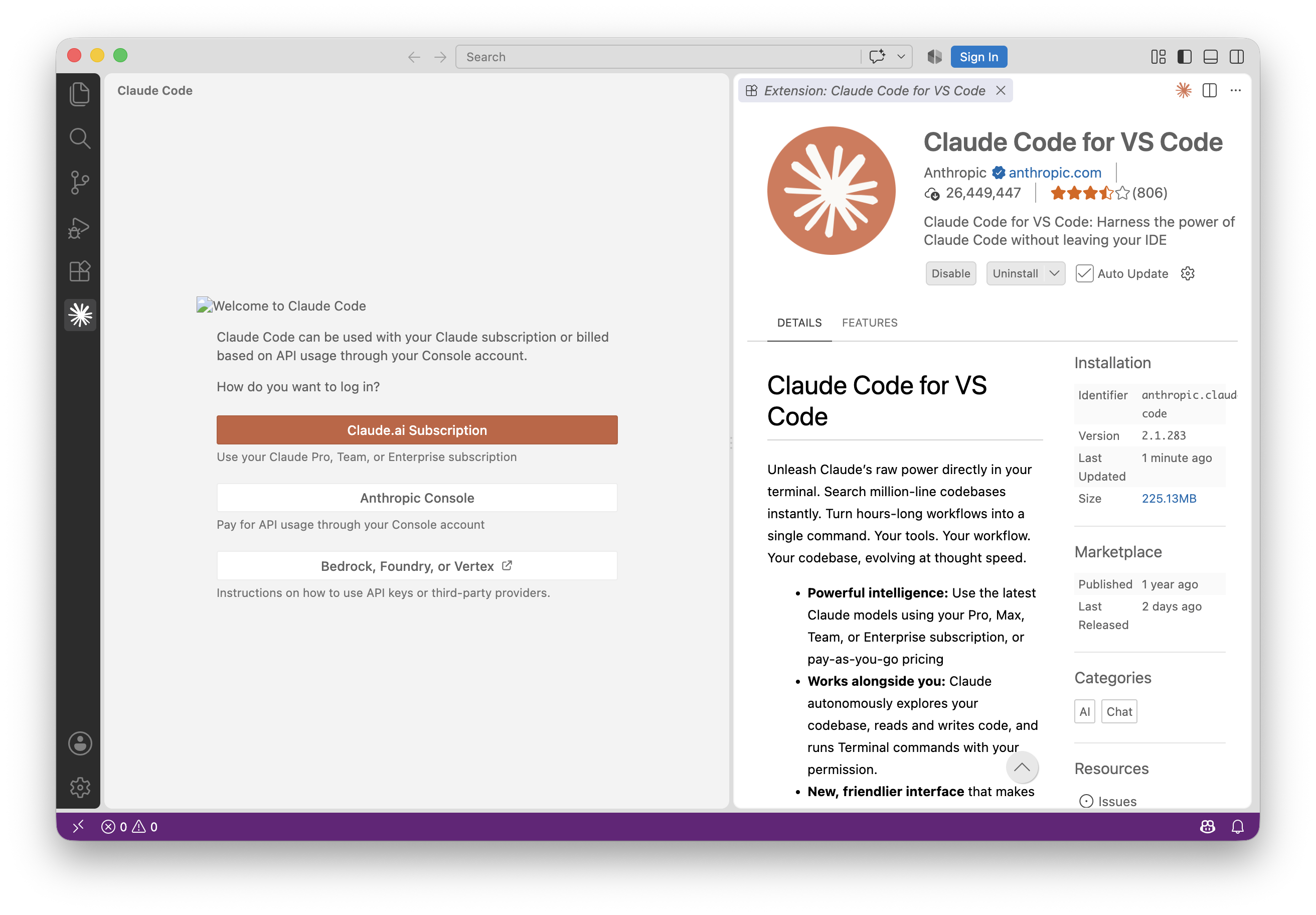The image size is (1316, 915).
Task: Open the anthropic.com publisher link
Action: pos(1055,173)
